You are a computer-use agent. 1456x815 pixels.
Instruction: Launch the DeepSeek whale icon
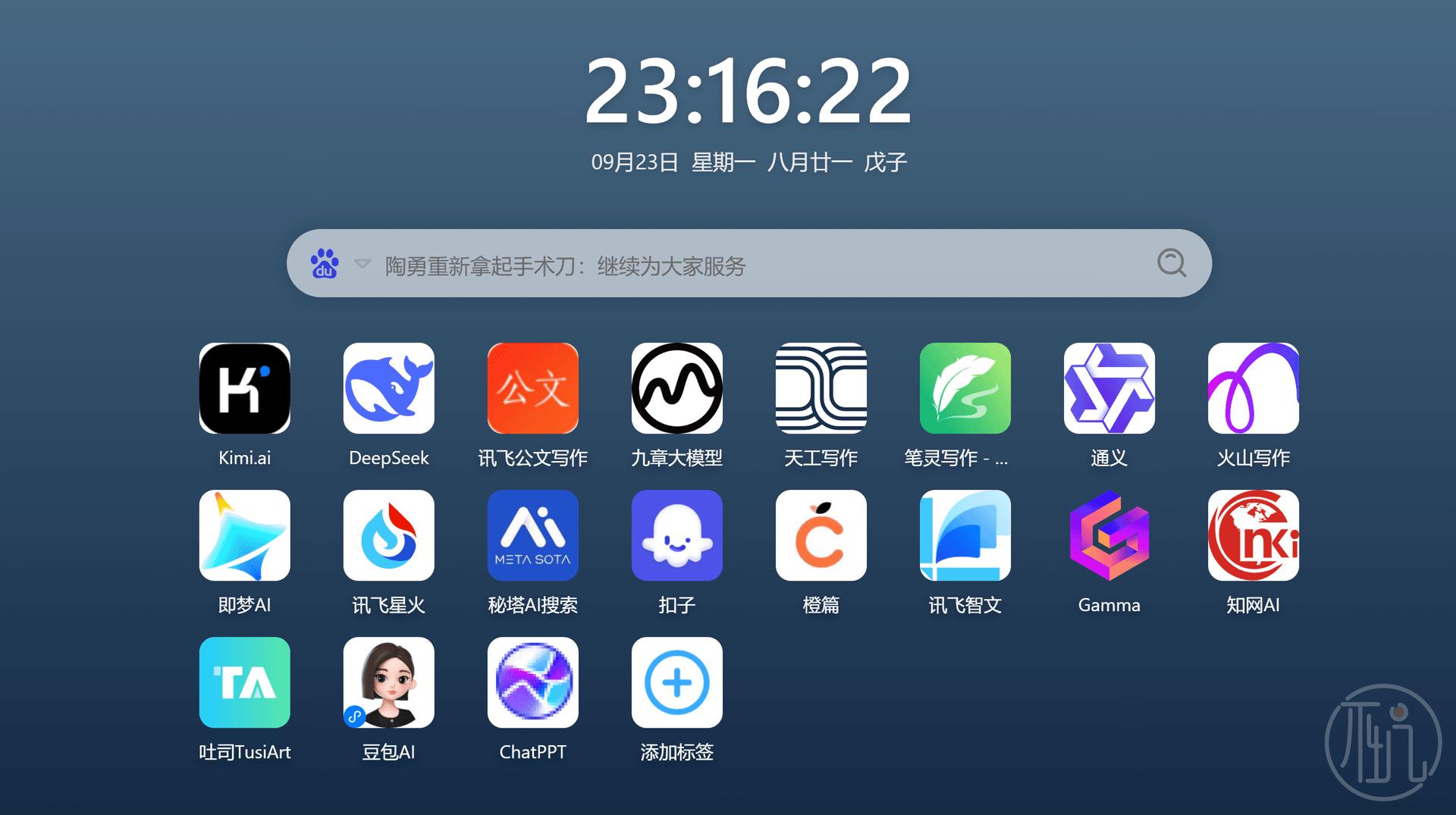point(388,388)
